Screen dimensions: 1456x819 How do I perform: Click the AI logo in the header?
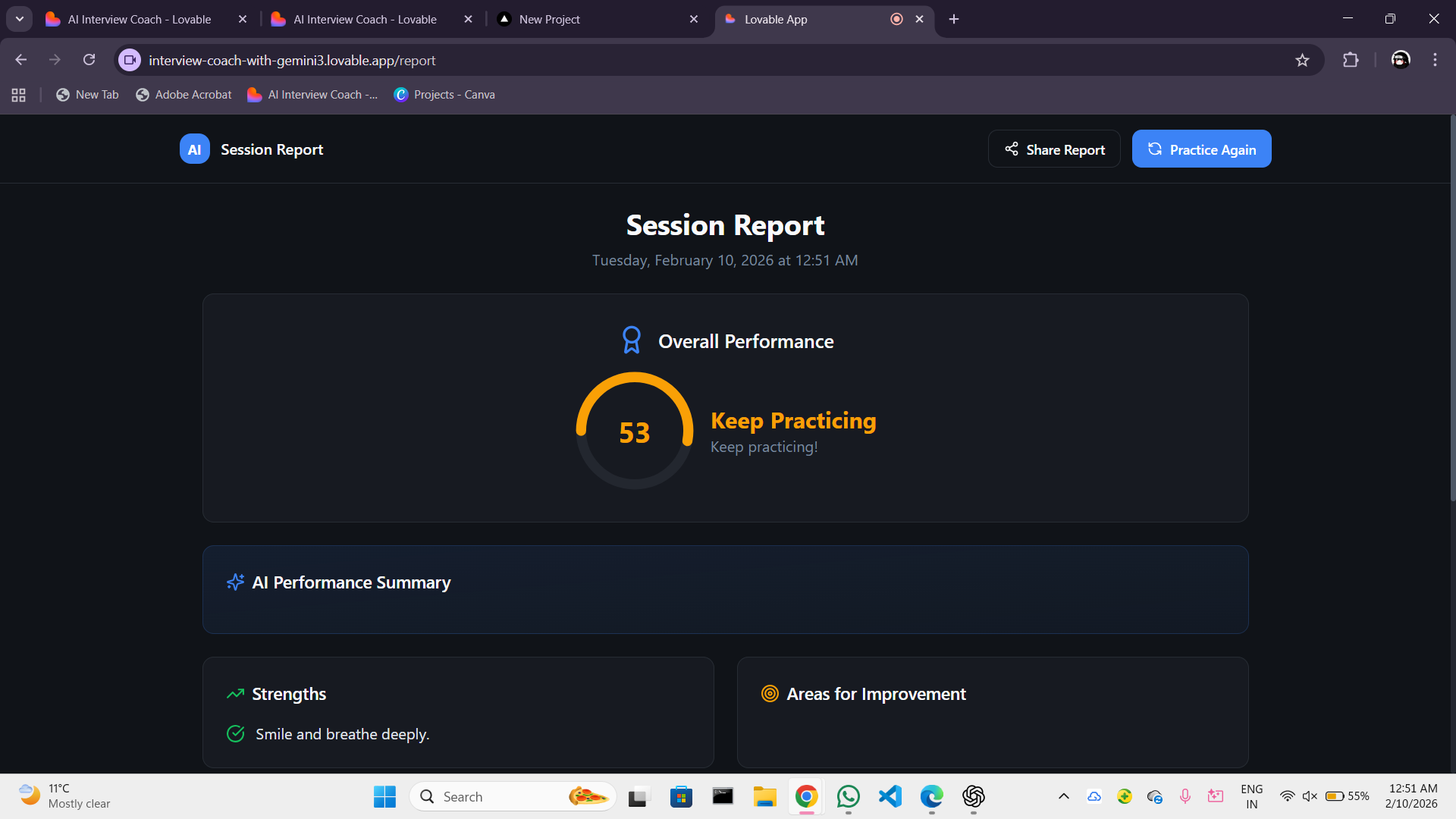tap(194, 149)
